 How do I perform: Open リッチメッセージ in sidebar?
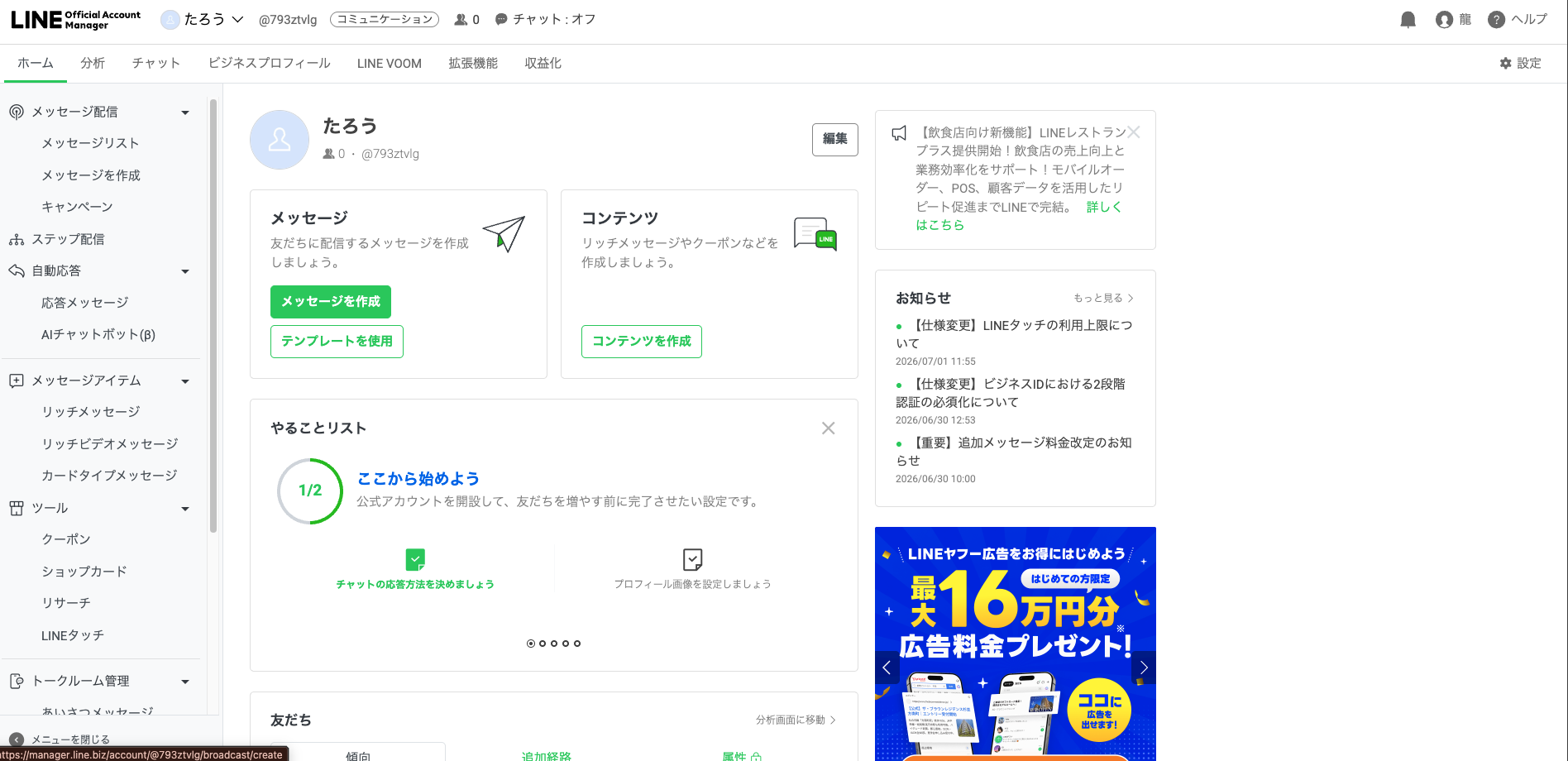(x=91, y=413)
